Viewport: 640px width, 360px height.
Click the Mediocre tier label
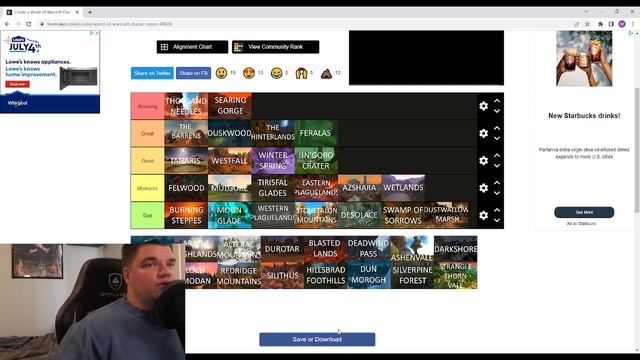(x=147, y=188)
